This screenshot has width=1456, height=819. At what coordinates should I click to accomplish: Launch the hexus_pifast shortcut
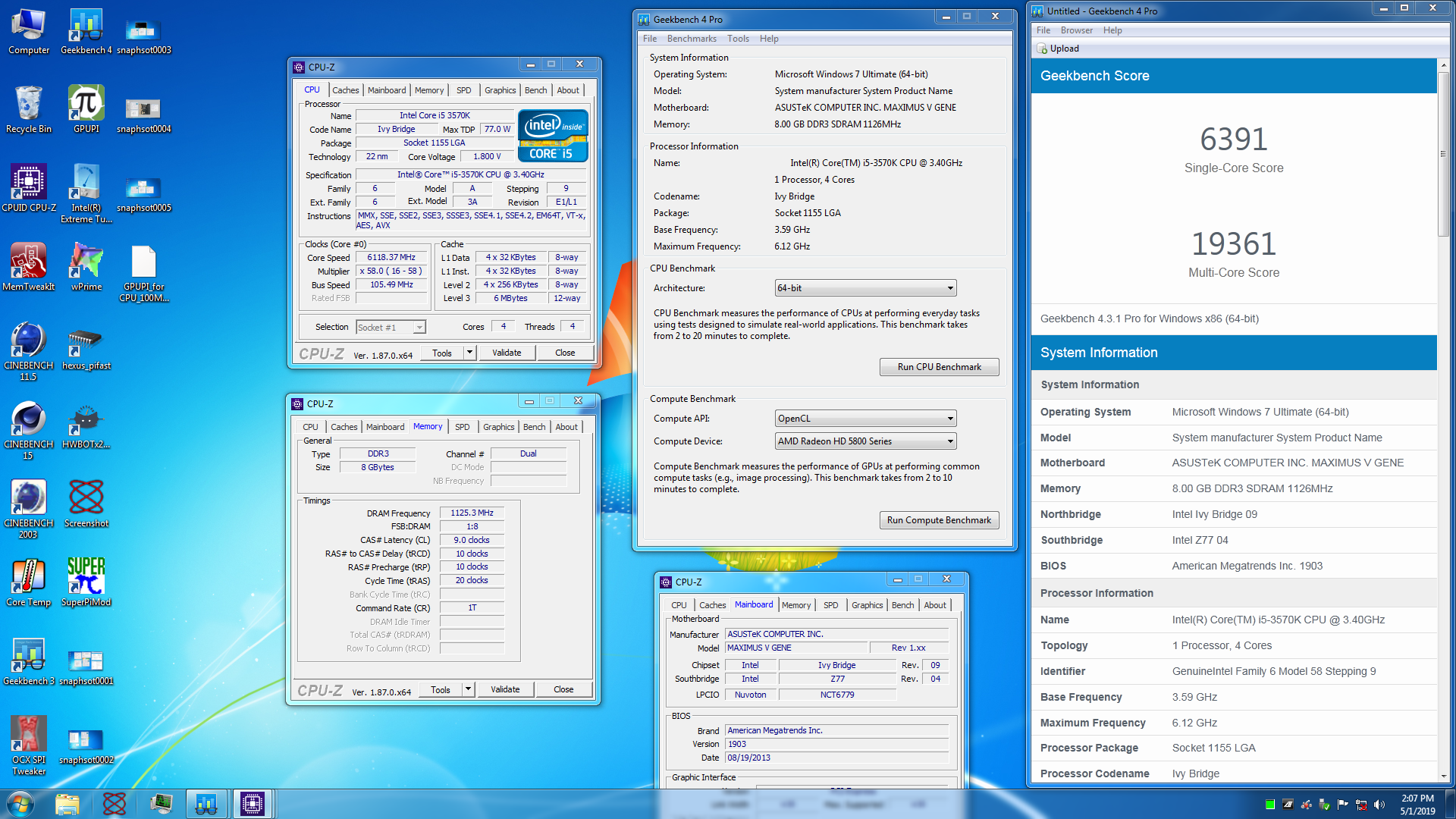tap(86, 347)
